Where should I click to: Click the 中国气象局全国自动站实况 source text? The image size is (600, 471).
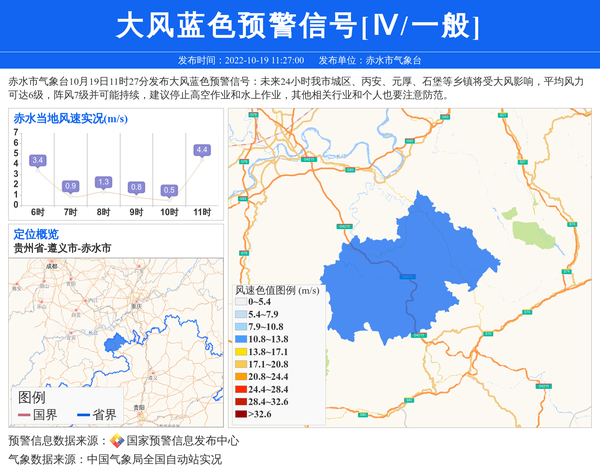(155, 459)
